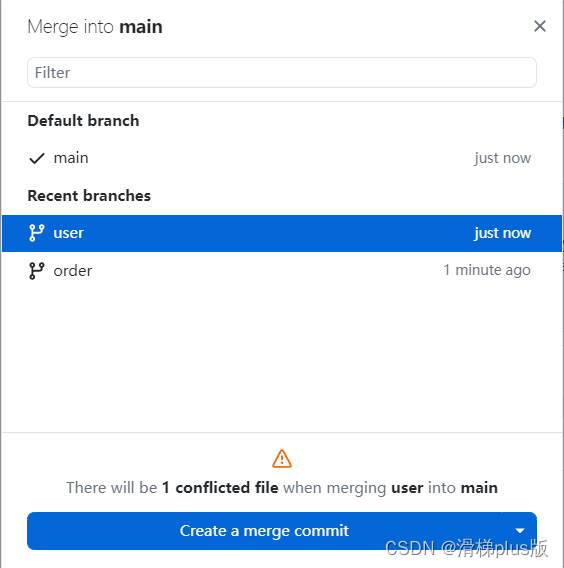Click the 'just now' timestamp on user
The image size is (564, 568).
(x=503, y=233)
